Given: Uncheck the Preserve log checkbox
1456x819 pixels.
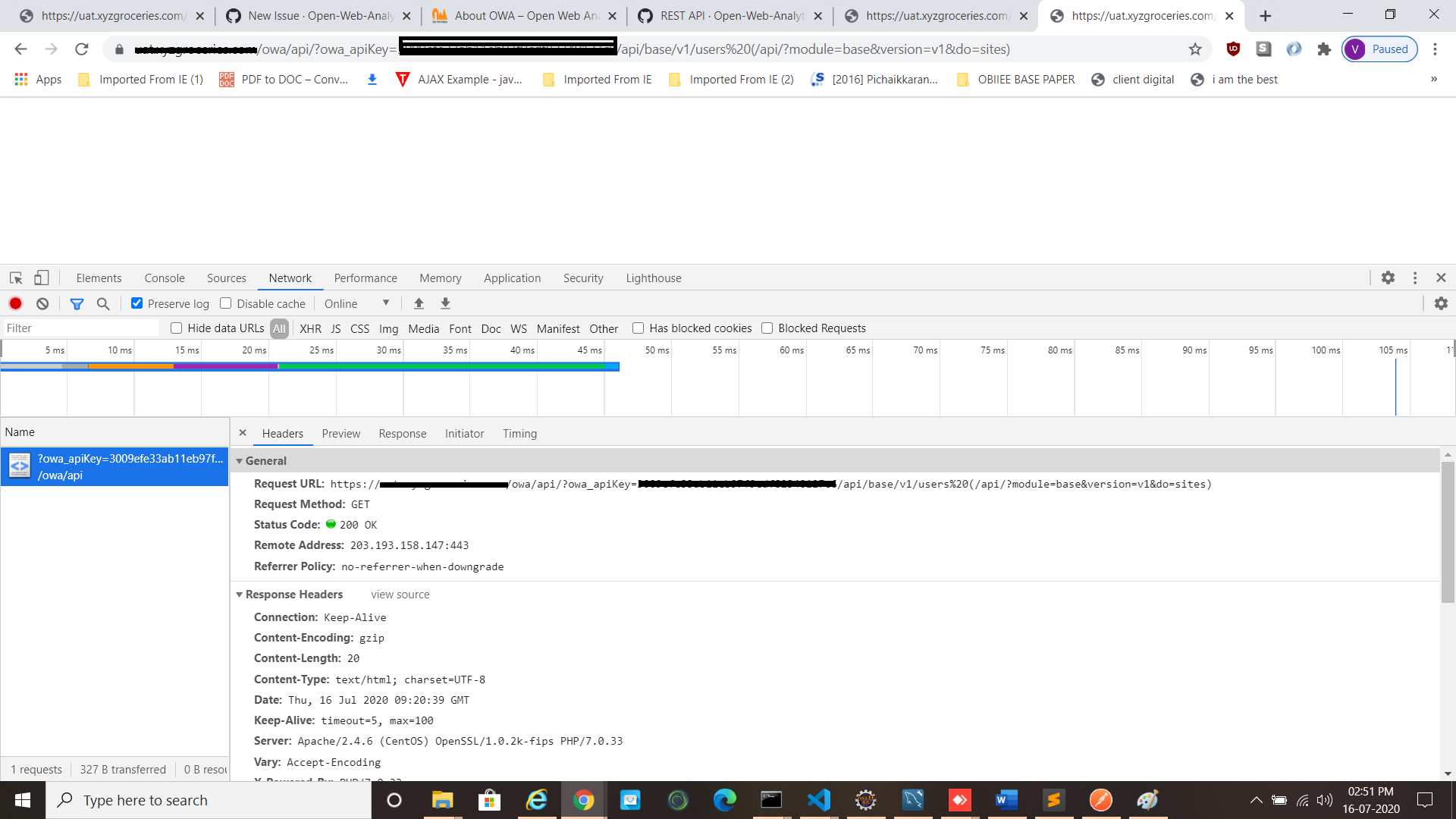Looking at the screenshot, I should (x=137, y=303).
